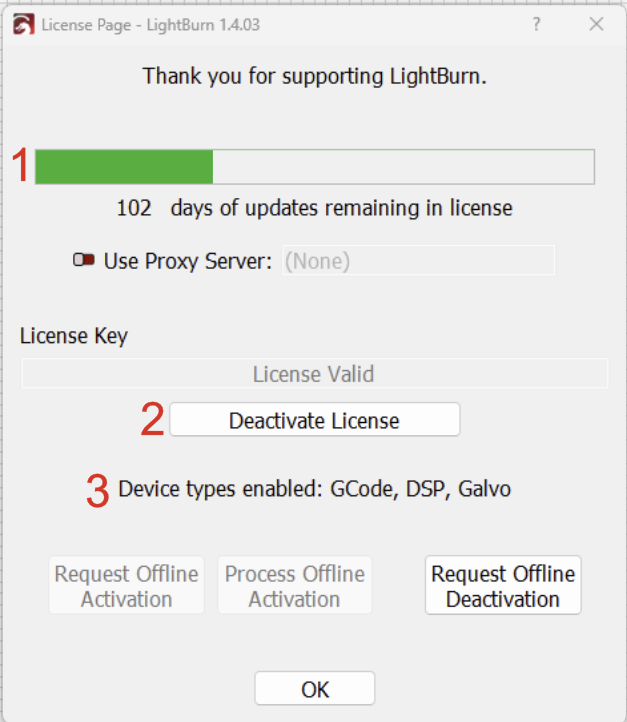Click the green license updates progress bar
The height and width of the screenshot is (722, 627).
click(315, 167)
